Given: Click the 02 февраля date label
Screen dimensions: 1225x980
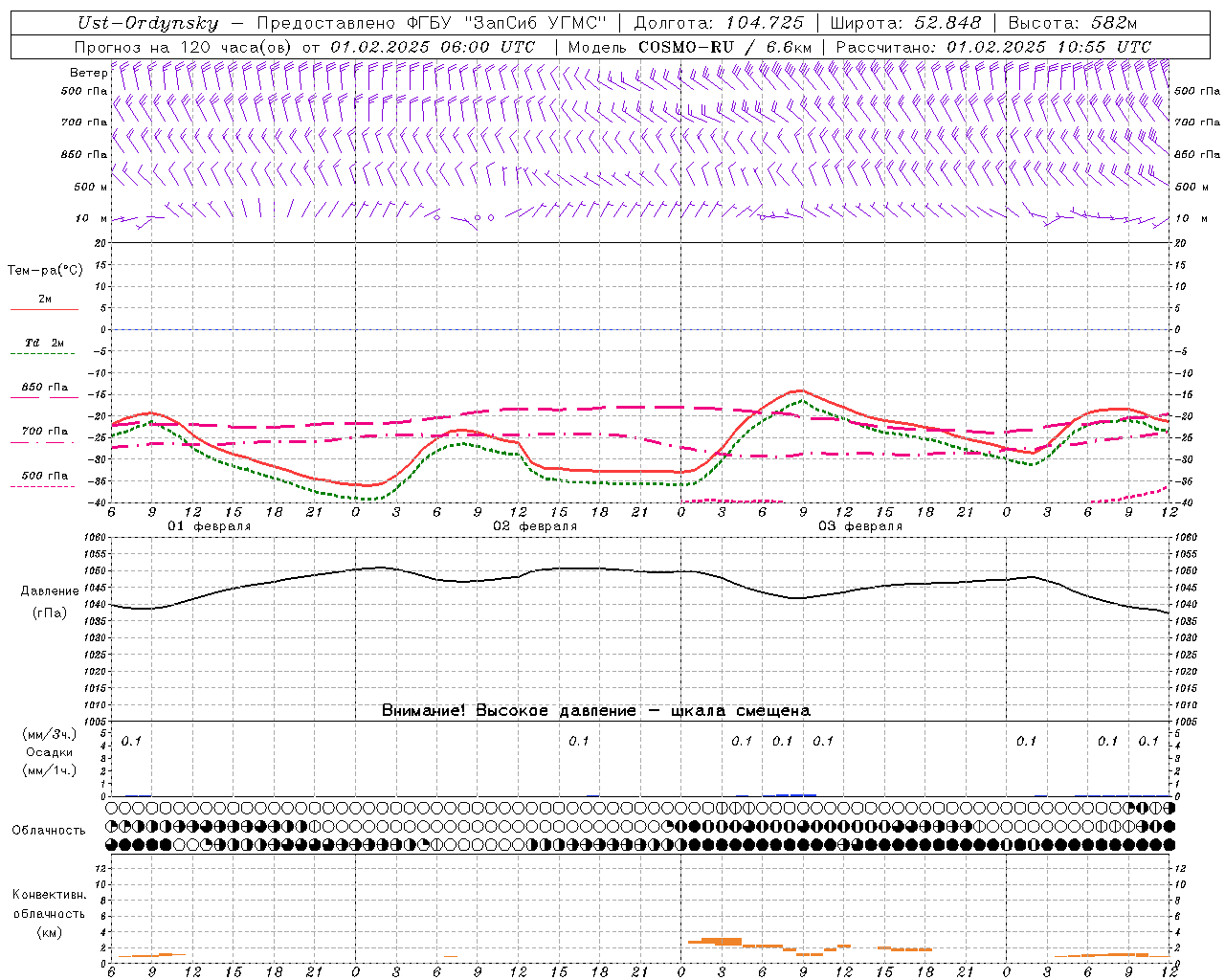Looking at the screenshot, I should tap(535, 526).
